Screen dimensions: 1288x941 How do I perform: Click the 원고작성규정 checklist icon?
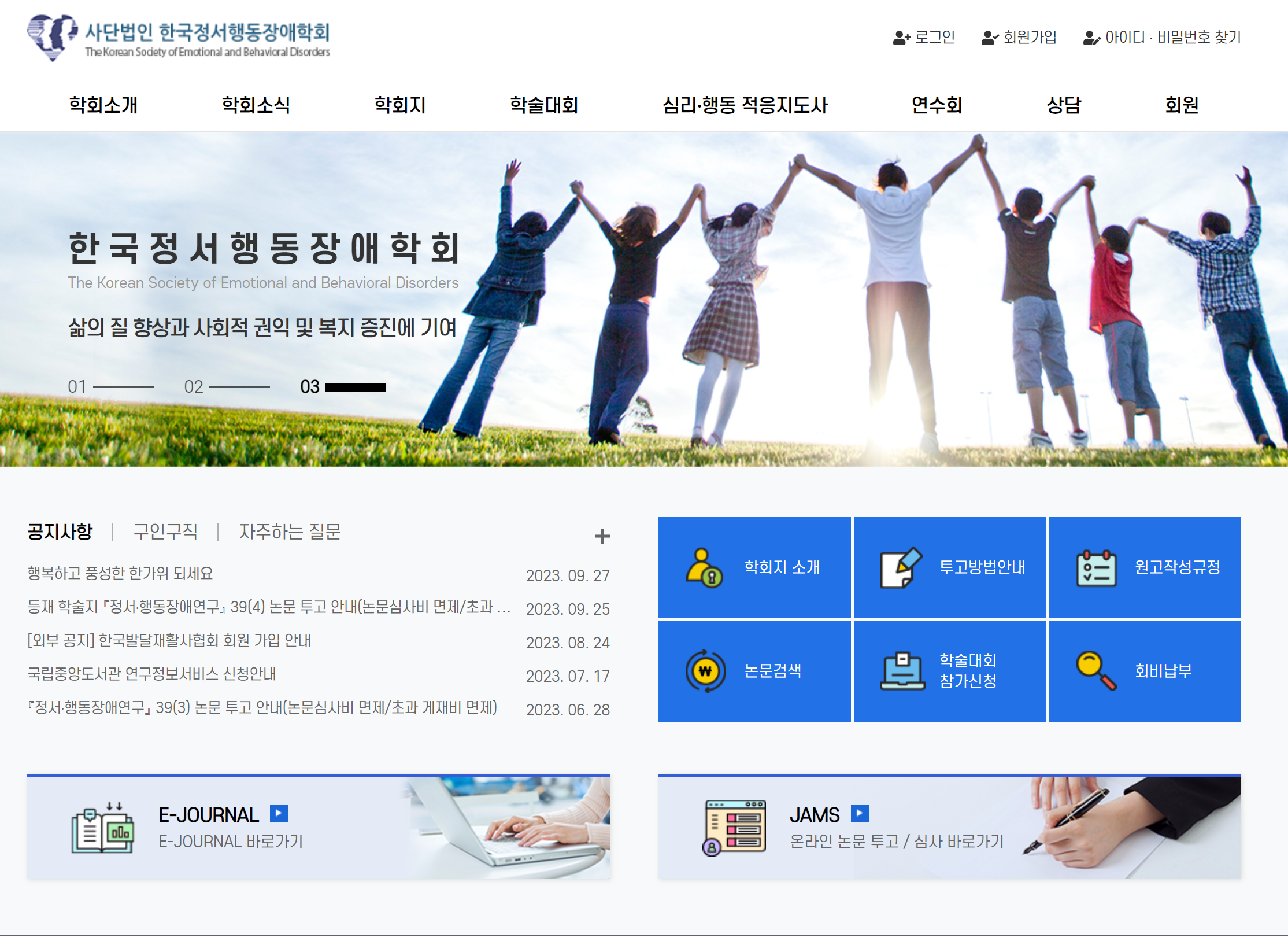(x=1096, y=568)
